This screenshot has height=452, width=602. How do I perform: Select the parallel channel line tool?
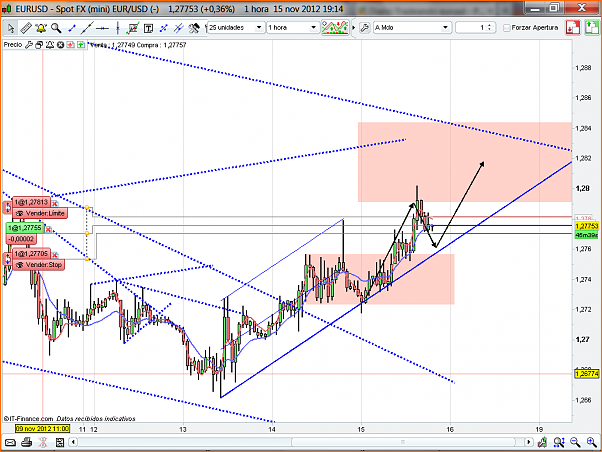click(179, 28)
